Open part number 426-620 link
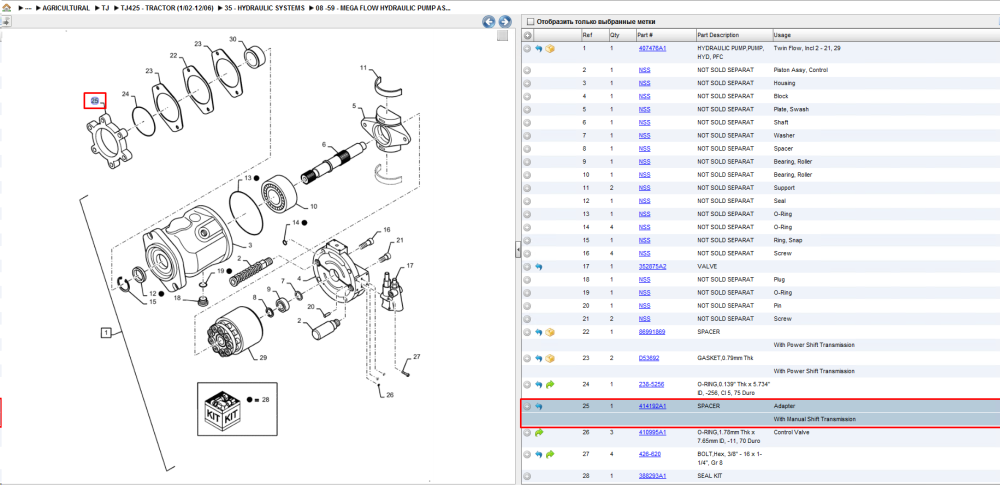 [649, 454]
